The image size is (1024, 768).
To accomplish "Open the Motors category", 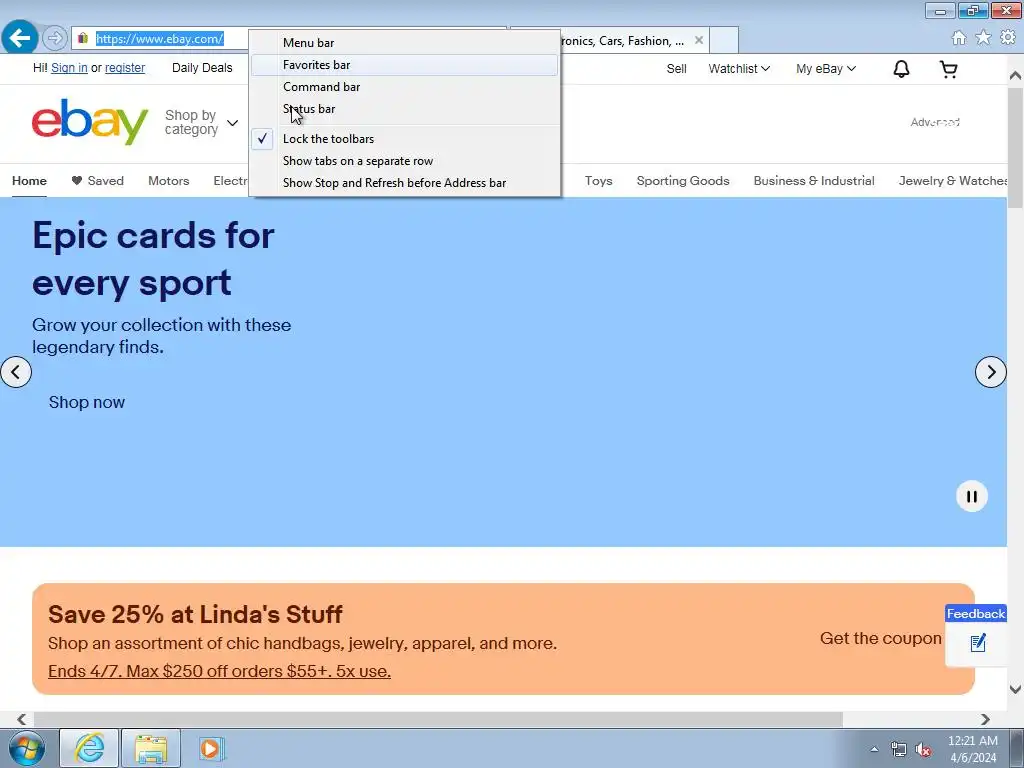I will (168, 181).
